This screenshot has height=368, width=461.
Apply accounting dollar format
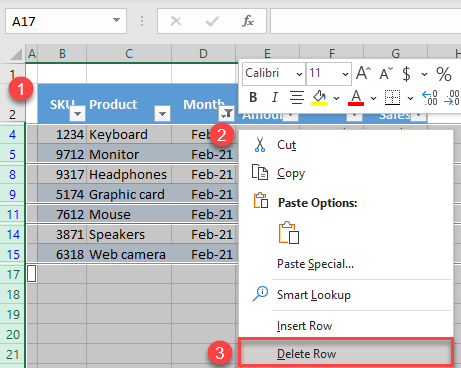tap(406, 74)
